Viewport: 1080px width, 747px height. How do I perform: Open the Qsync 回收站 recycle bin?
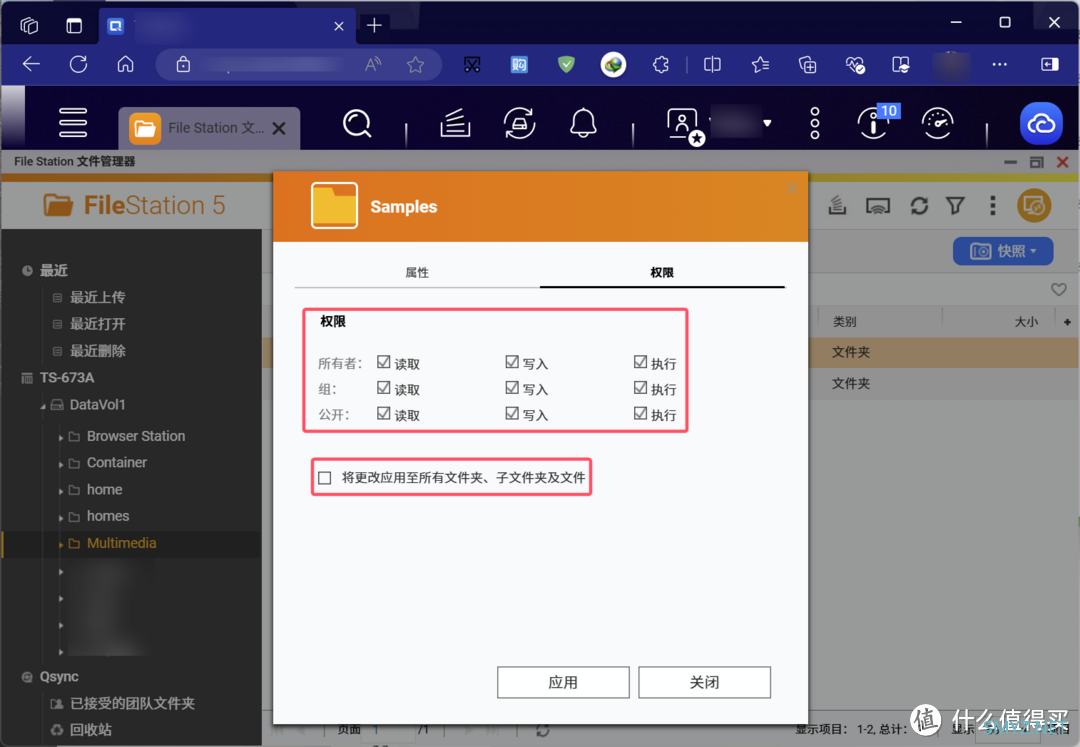[x=90, y=730]
